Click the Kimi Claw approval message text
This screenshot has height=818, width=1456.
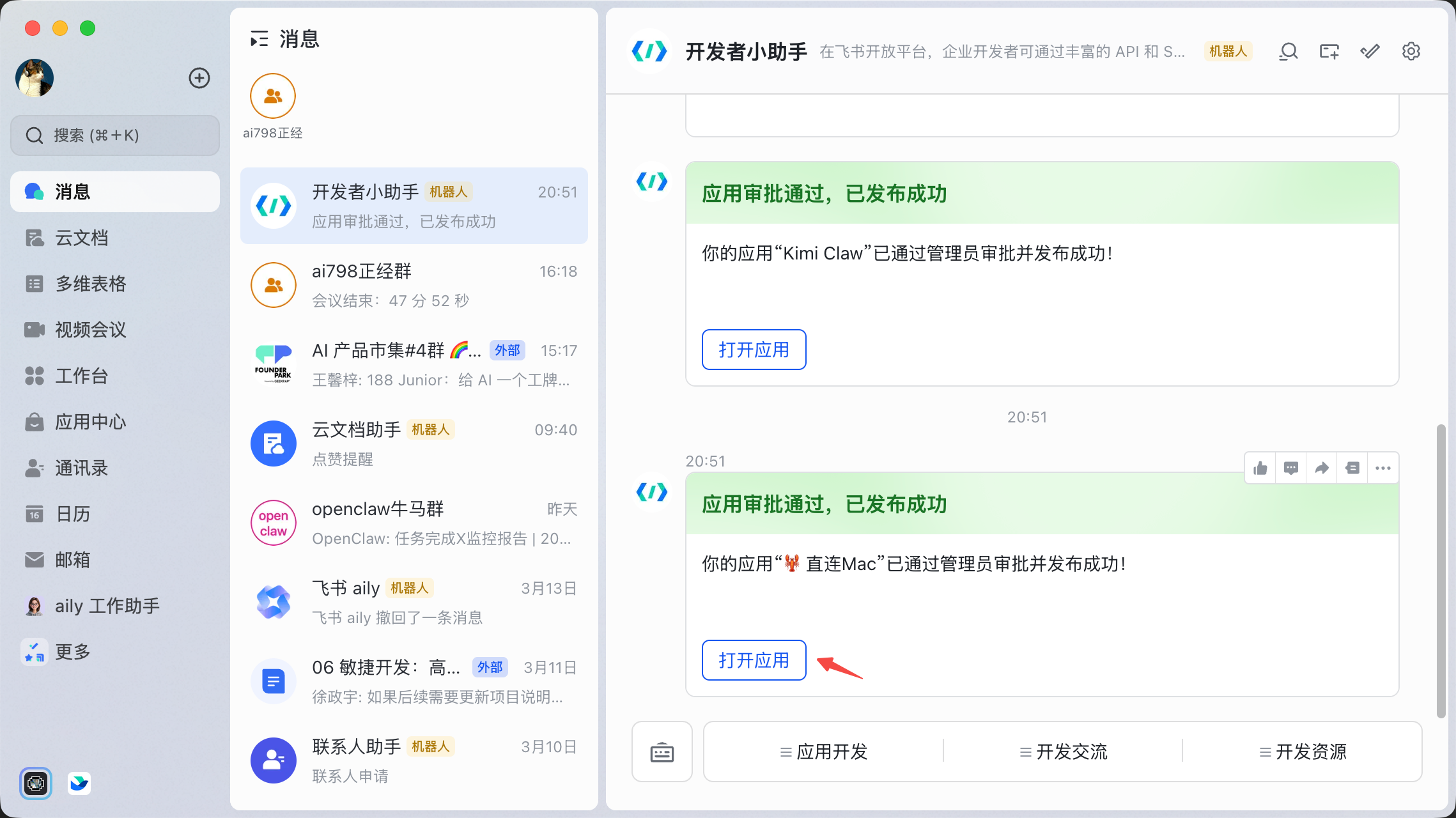click(x=907, y=254)
